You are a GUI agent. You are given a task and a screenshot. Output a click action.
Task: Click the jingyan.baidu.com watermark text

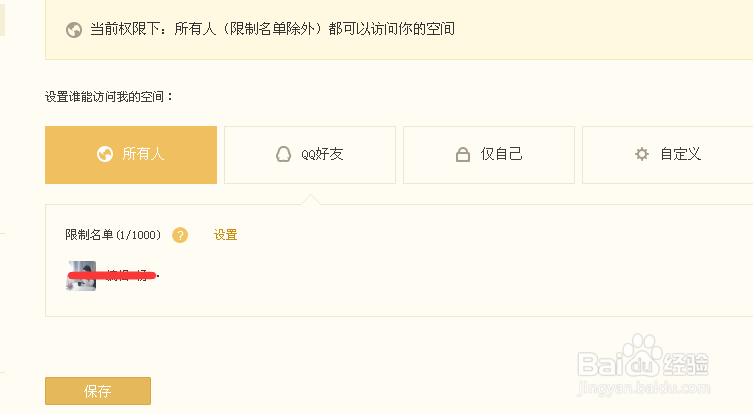click(x=644, y=388)
